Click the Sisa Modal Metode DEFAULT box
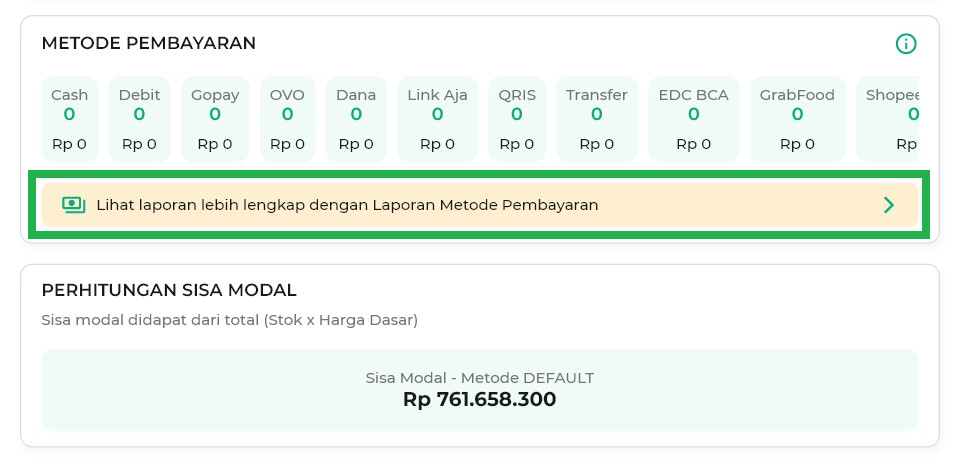The width and height of the screenshot is (959, 460). coord(479,389)
